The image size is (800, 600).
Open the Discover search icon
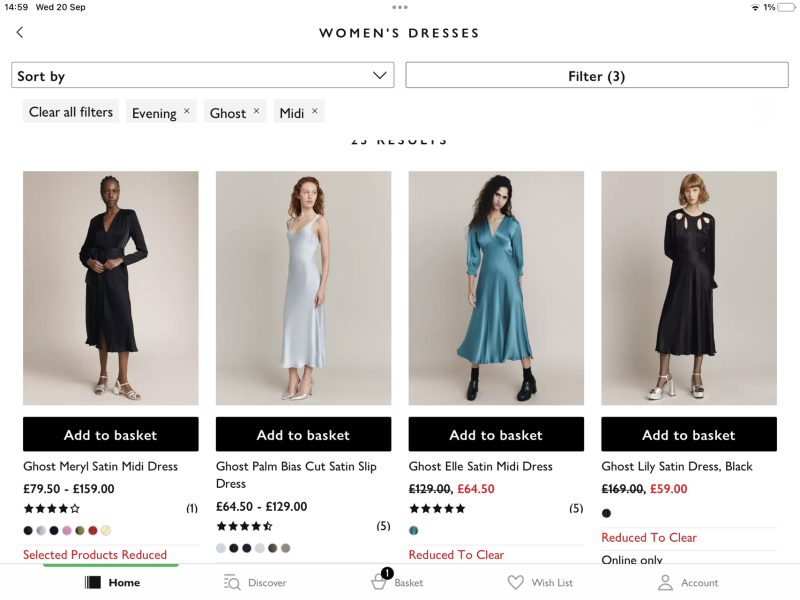tap(232, 582)
